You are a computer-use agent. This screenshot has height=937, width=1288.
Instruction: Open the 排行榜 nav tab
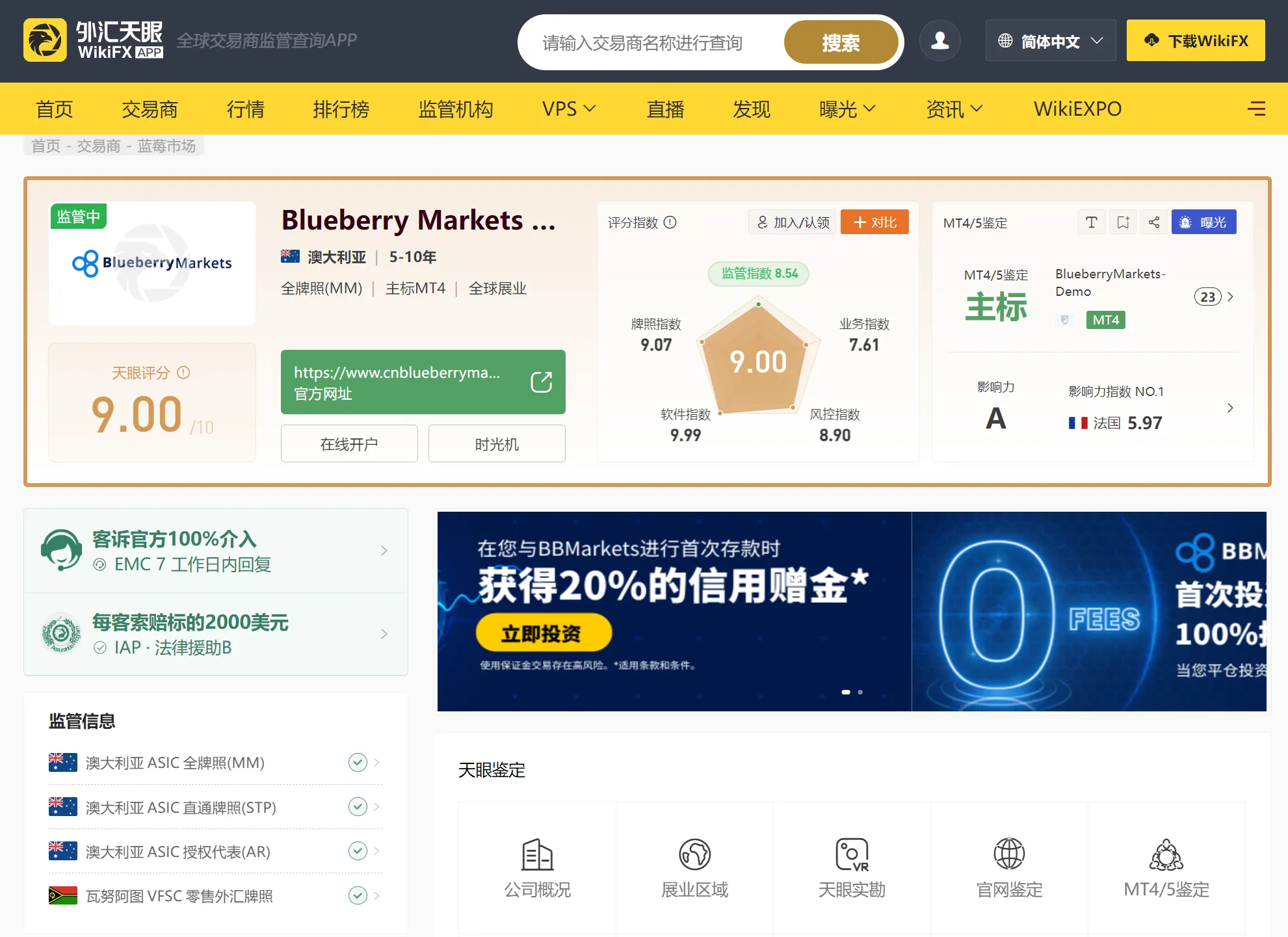click(x=341, y=109)
